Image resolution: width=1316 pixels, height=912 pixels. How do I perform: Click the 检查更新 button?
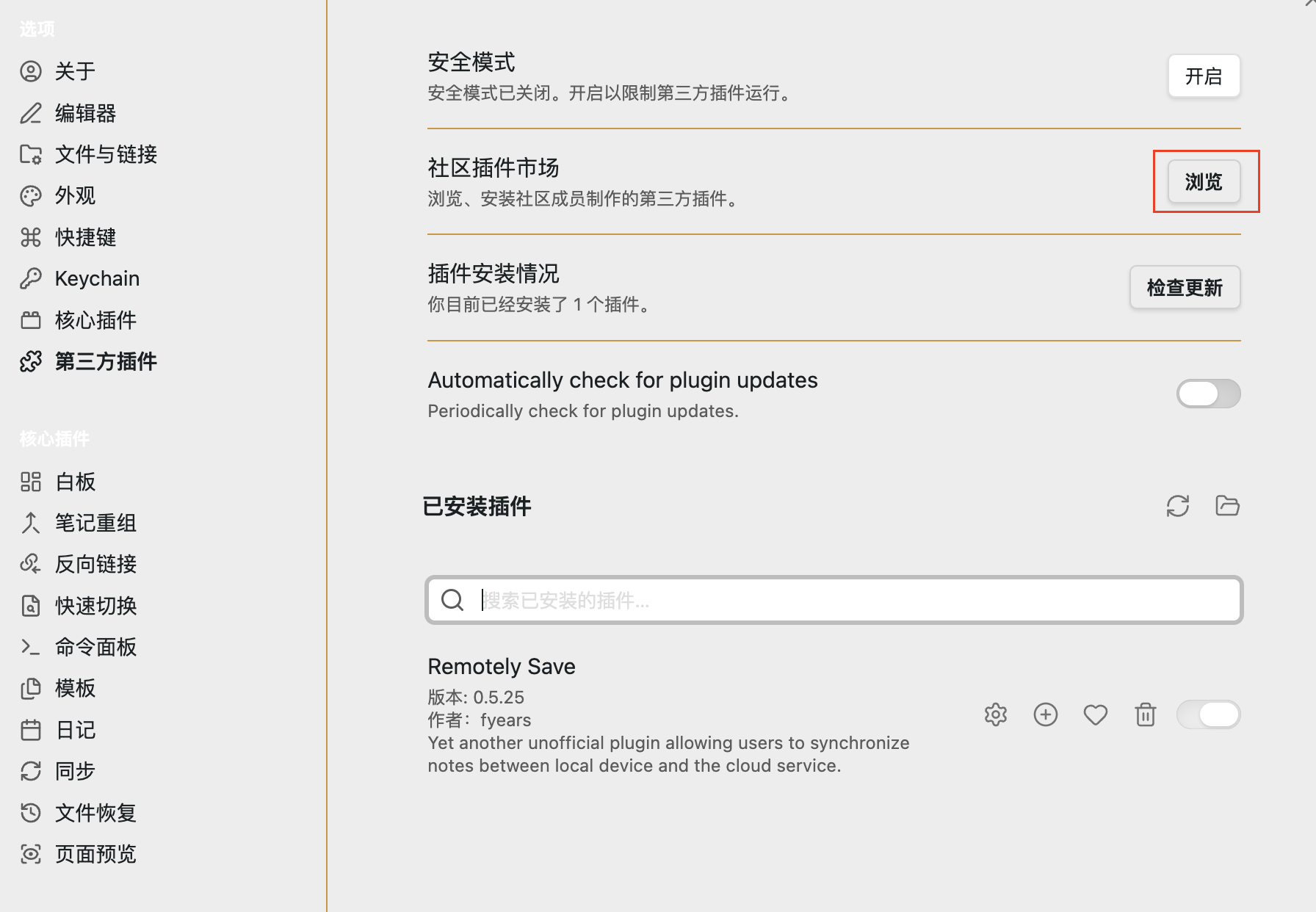pyautogui.click(x=1185, y=287)
